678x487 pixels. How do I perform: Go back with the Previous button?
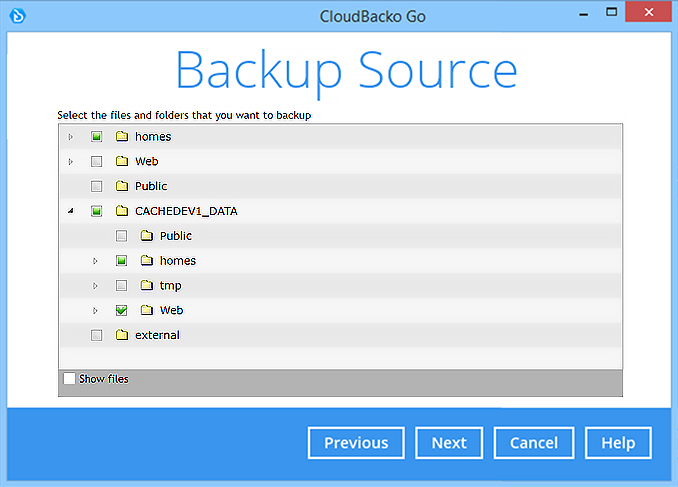[x=356, y=443]
